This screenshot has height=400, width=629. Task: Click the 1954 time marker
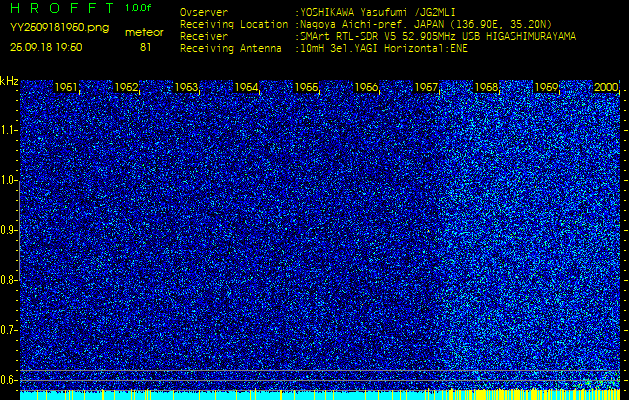246,87
